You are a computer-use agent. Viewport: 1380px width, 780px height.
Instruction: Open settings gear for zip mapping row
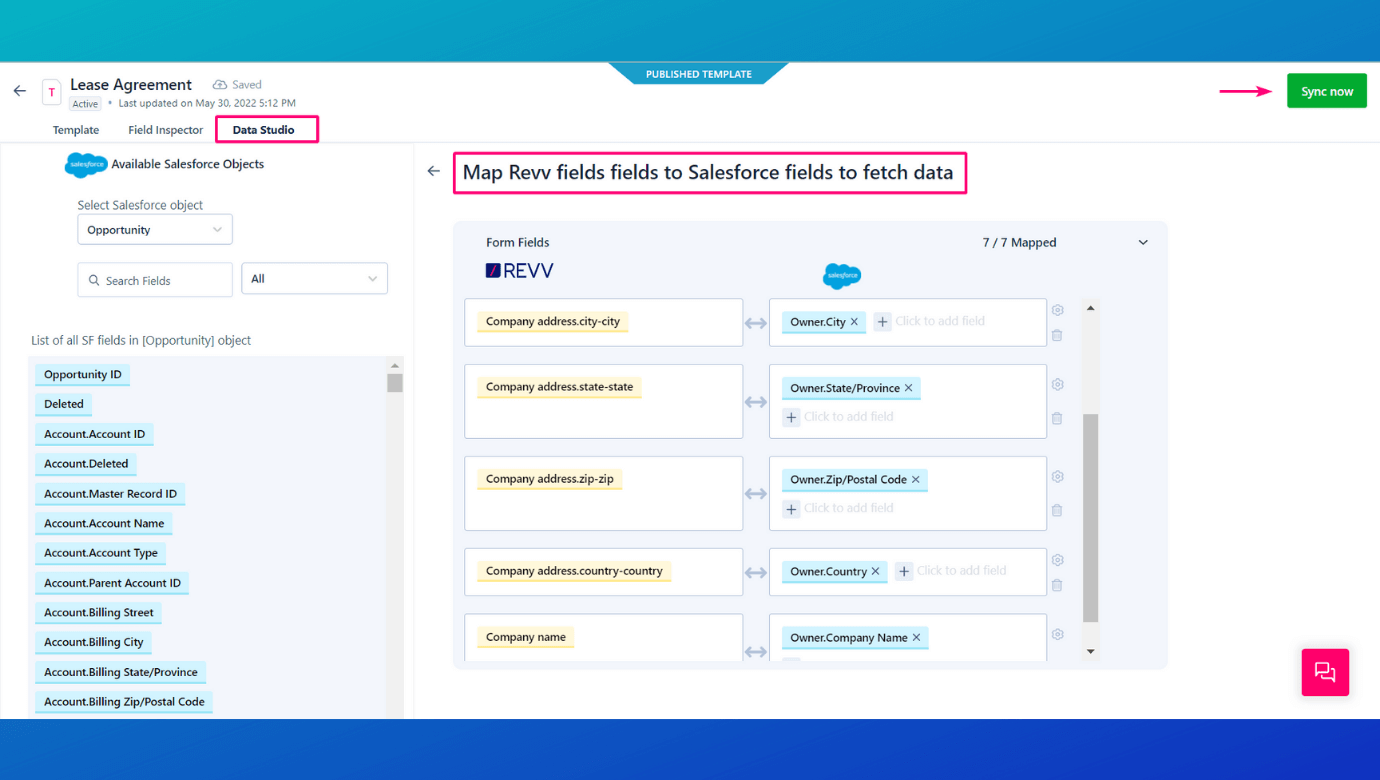pyautogui.click(x=1057, y=477)
